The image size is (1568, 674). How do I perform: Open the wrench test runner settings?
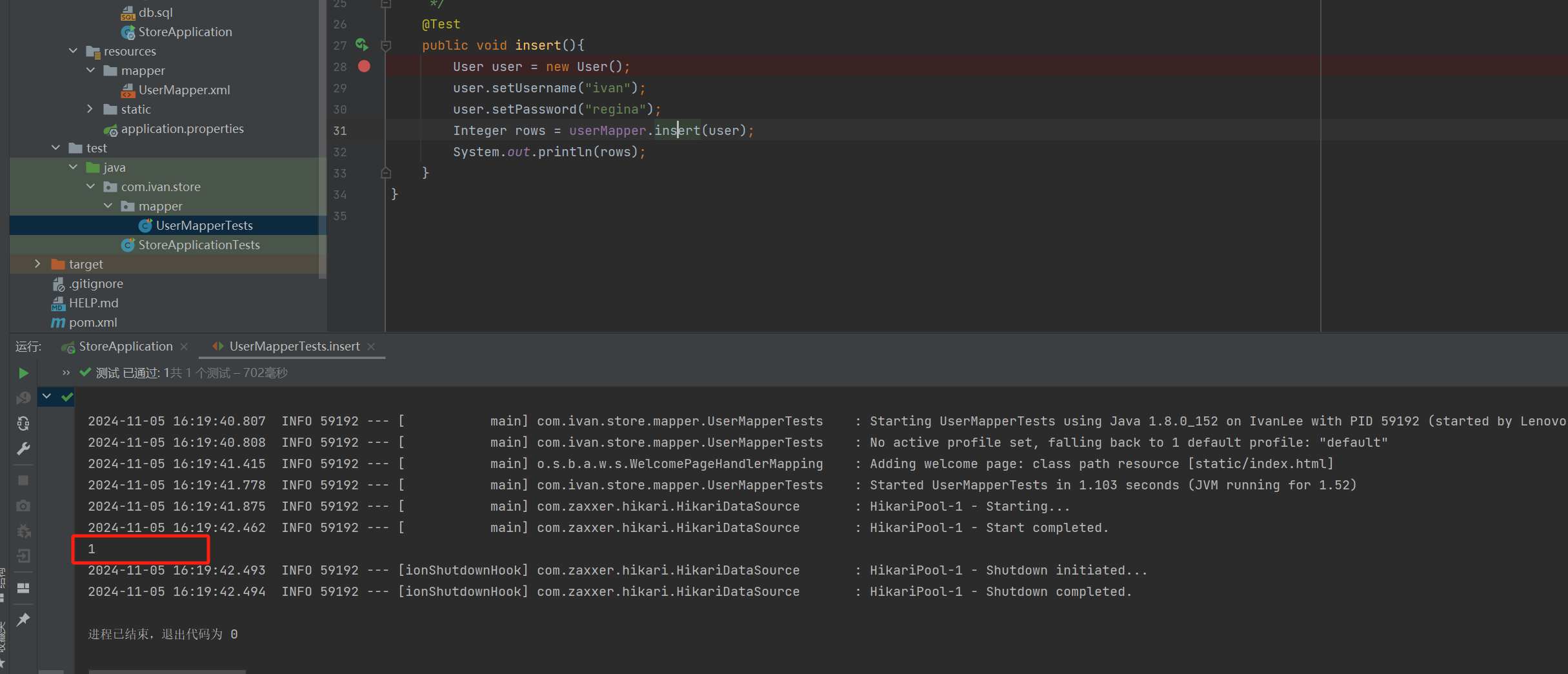pyautogui.click(x=23, y=449)
